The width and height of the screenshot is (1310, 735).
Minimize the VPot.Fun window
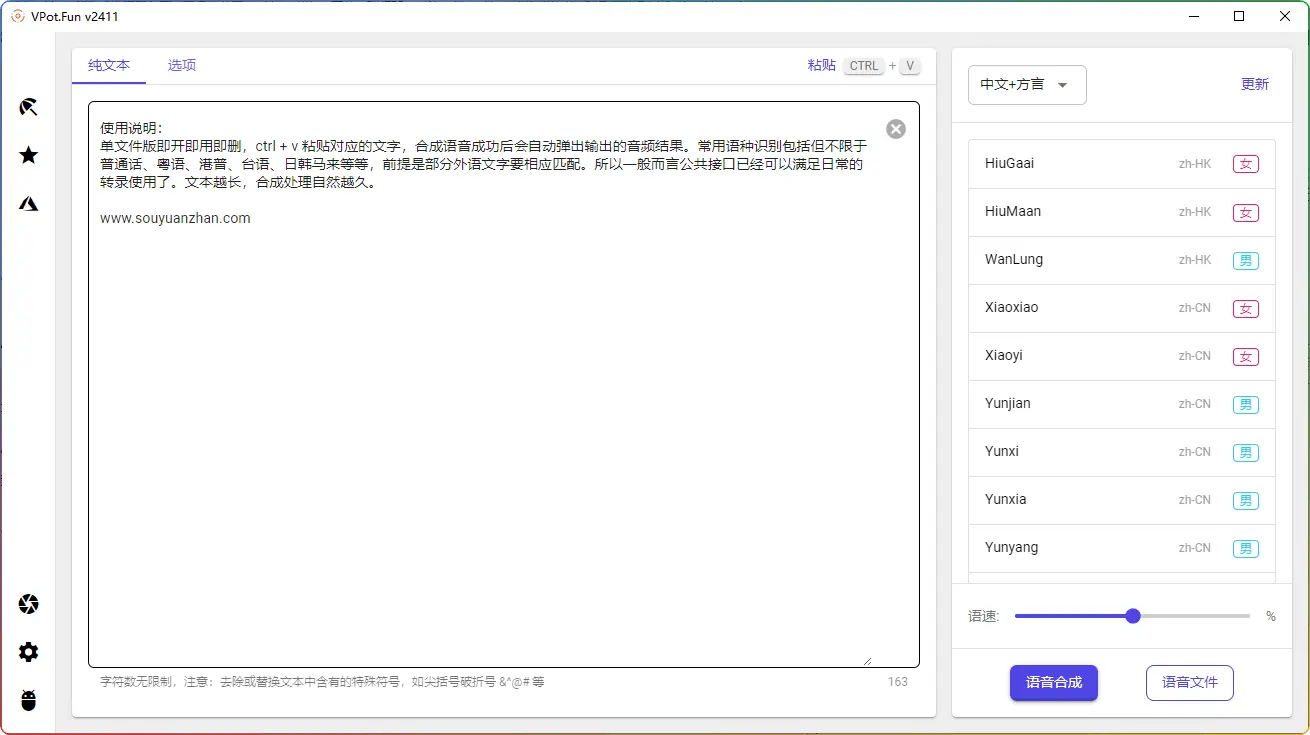1194,16
